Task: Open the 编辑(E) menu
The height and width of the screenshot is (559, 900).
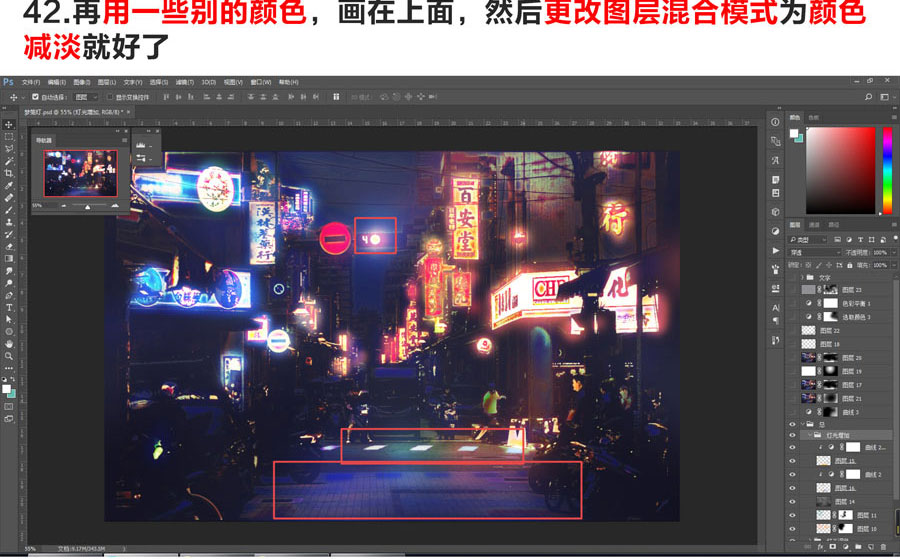Action: [57, 82]
